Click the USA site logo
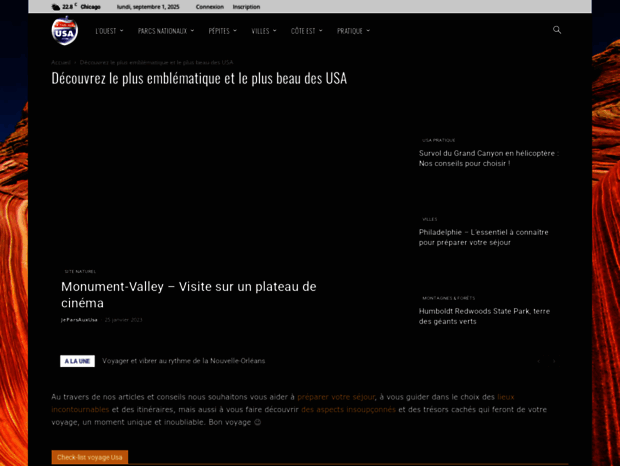 (65, 31)
